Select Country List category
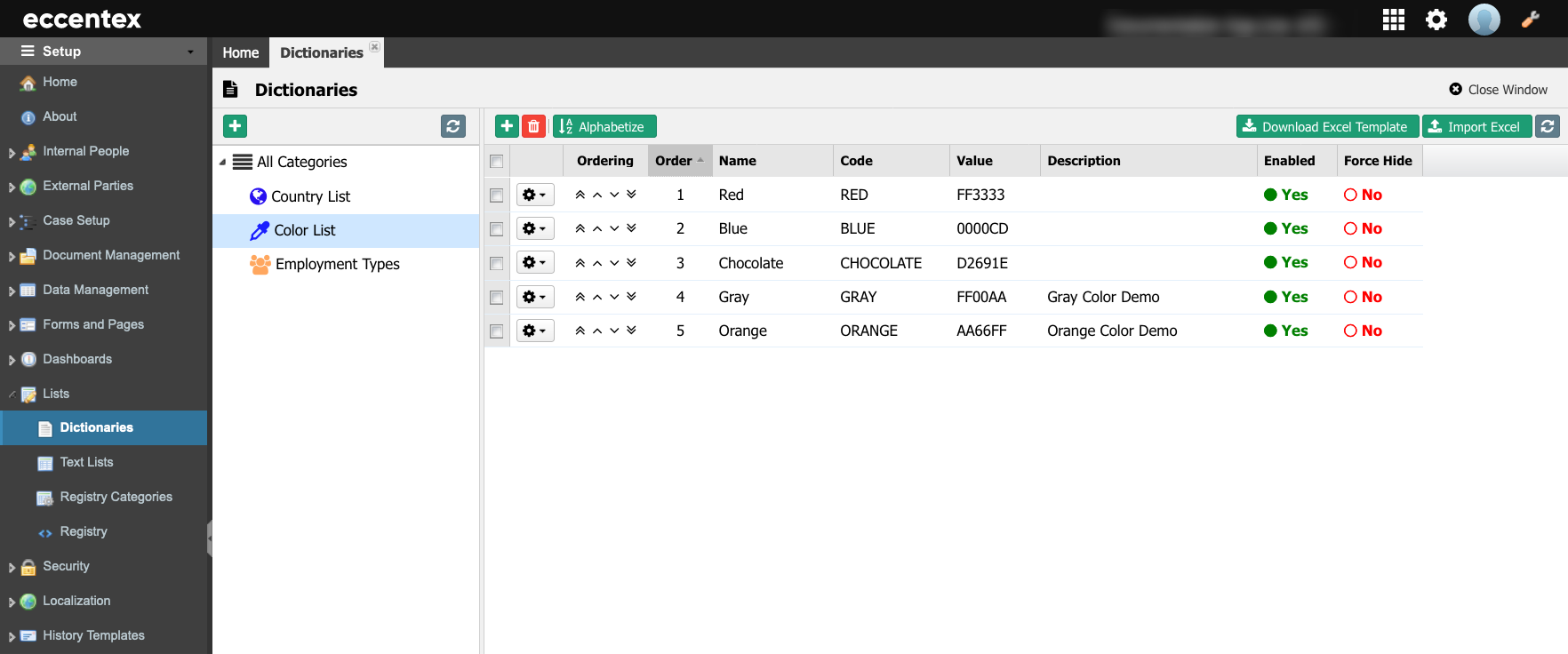Screen dimensions: 1568x654 click(310, 196)
